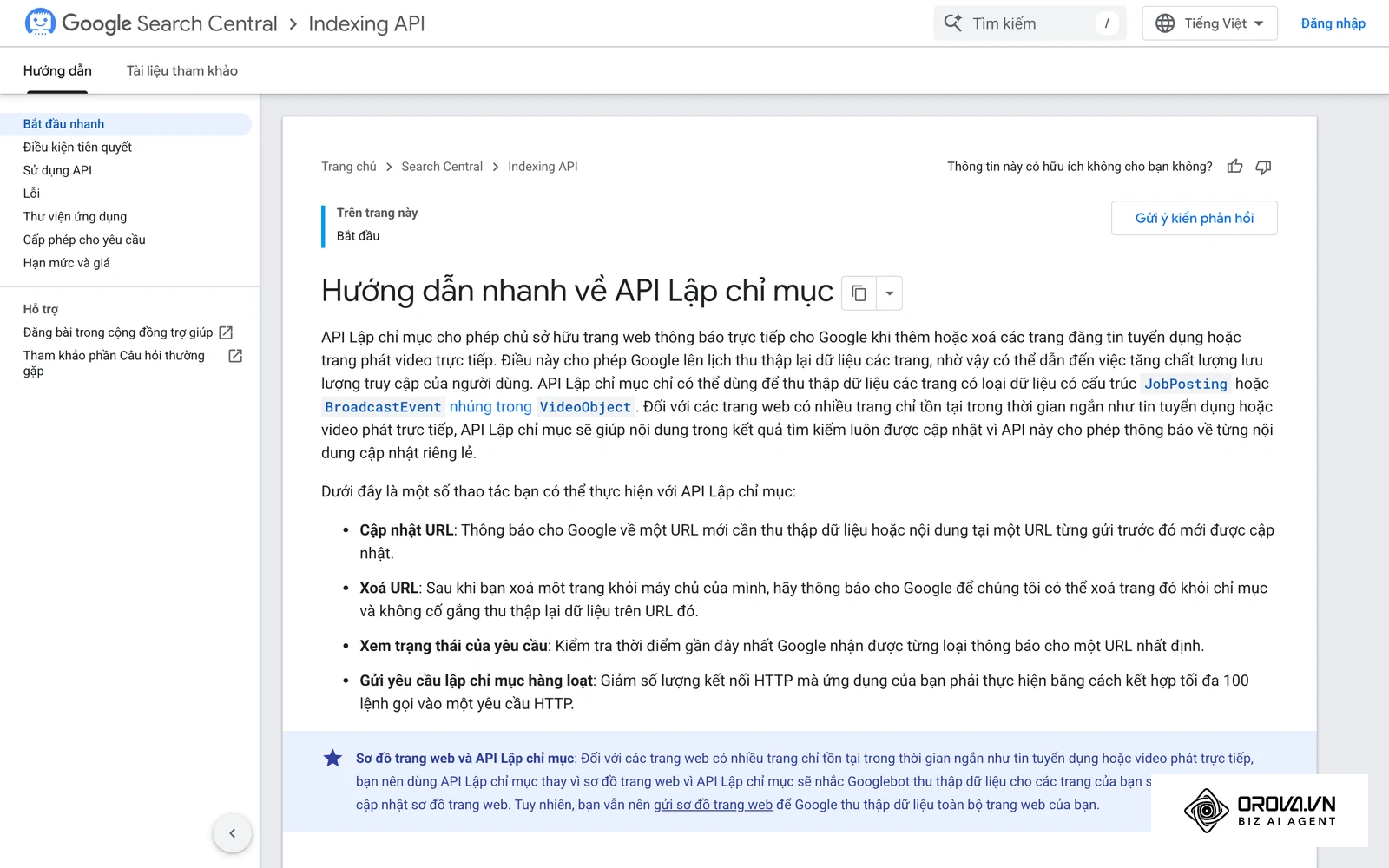Click the Xem trạng thái của yêu cầu text
Image resolution: width=1389 pixels, height=868 pixels.
(453, 646)
